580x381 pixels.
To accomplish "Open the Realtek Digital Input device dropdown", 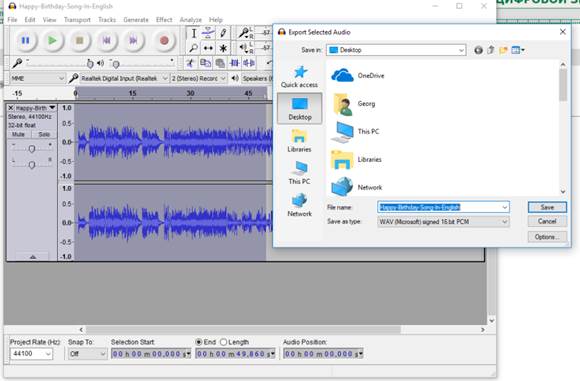I will (x=124, y=78).
